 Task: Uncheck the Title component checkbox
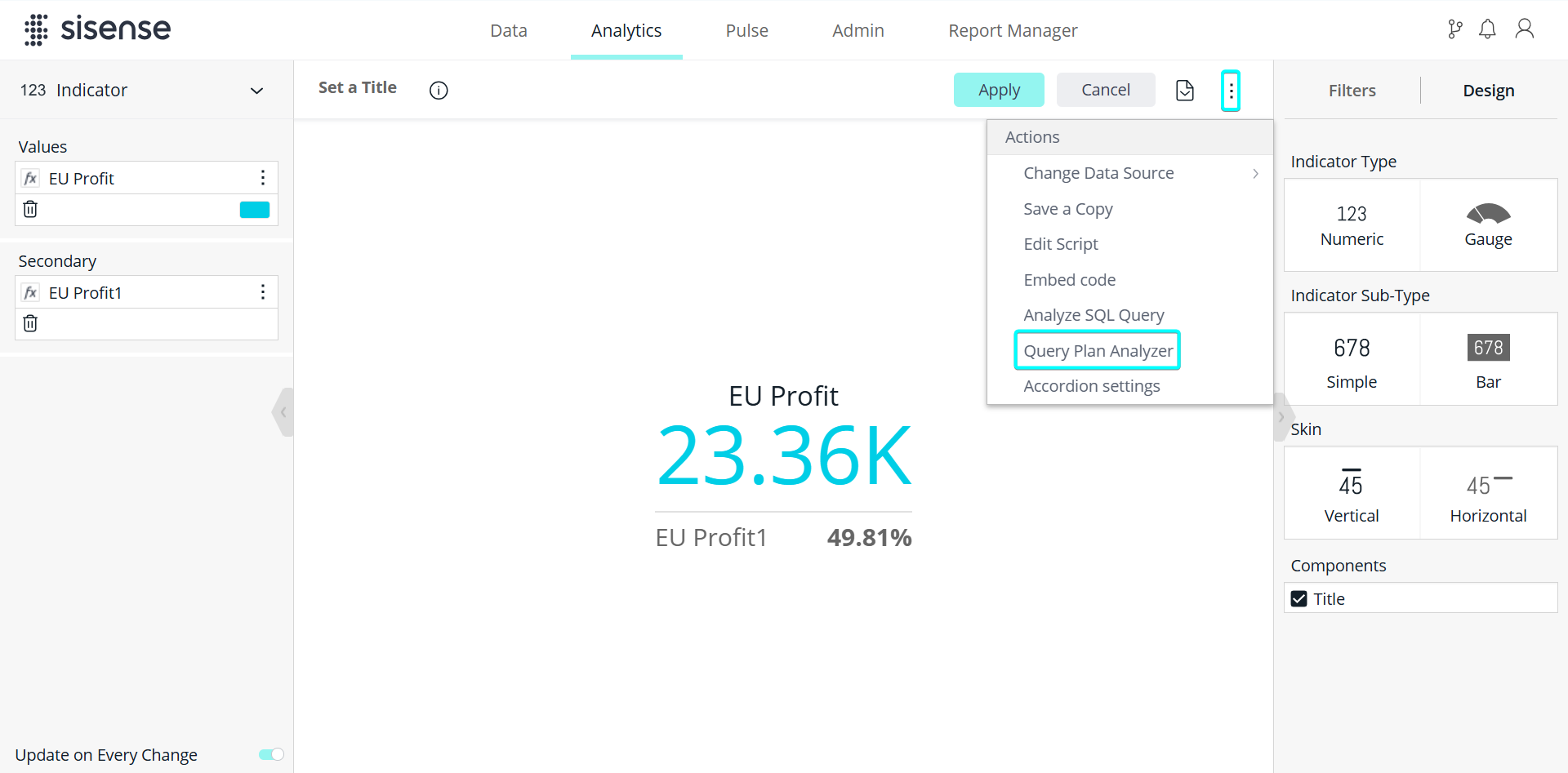[1299, 598]
